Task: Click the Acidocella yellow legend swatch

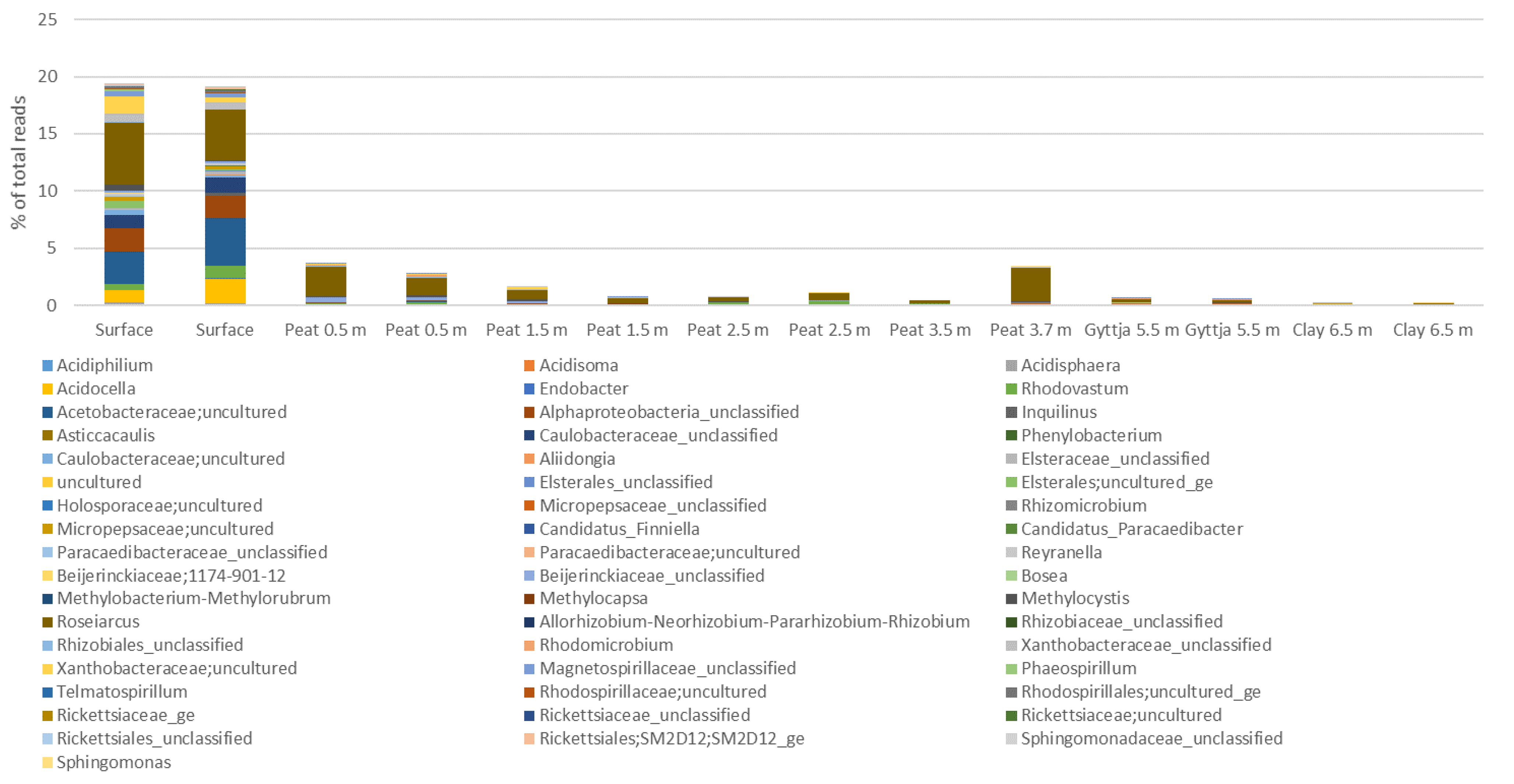Action: click(48, 389)
